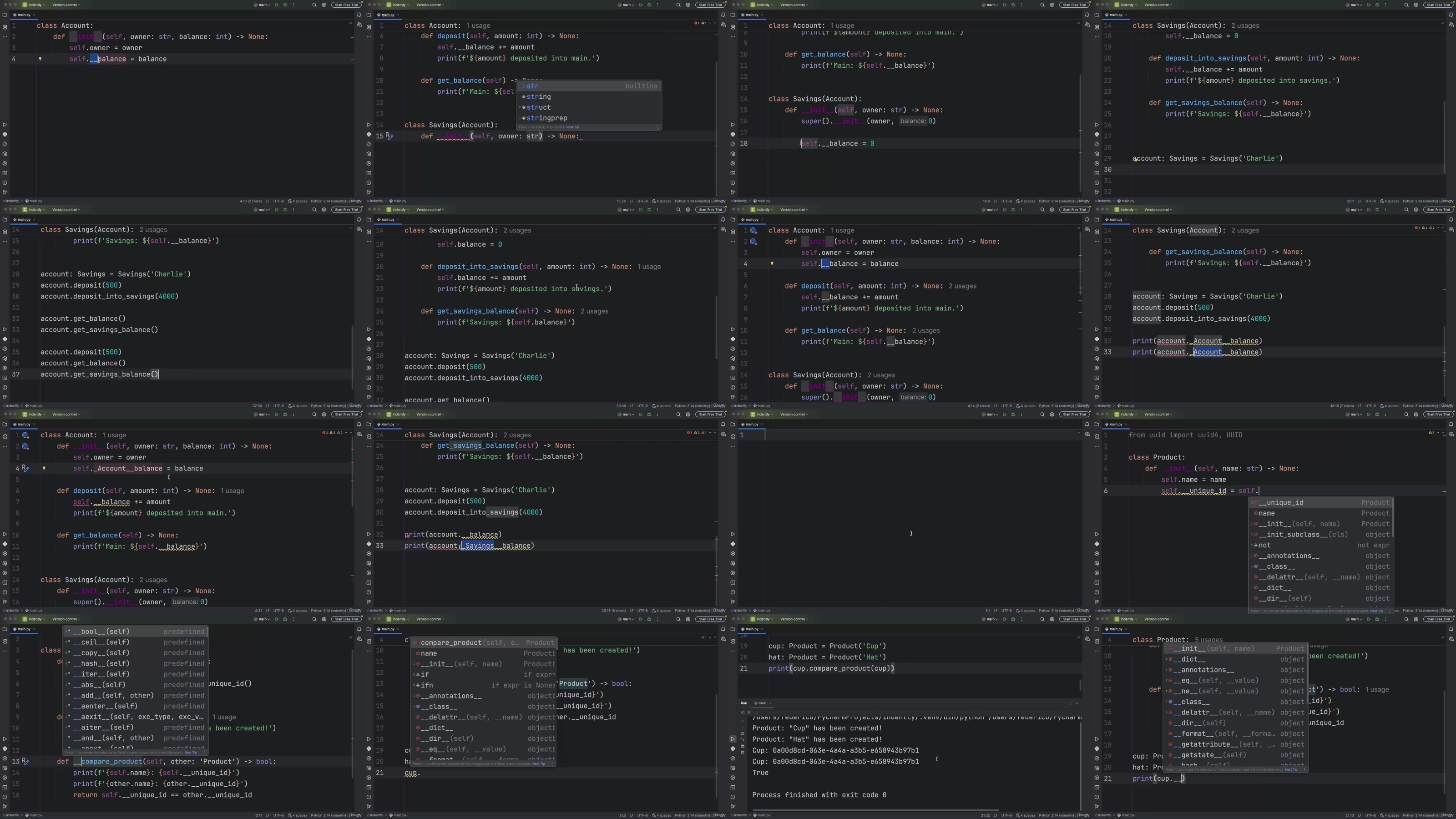Open Terminal icon in window with 'compare_product' completion popup

point(369,787)
